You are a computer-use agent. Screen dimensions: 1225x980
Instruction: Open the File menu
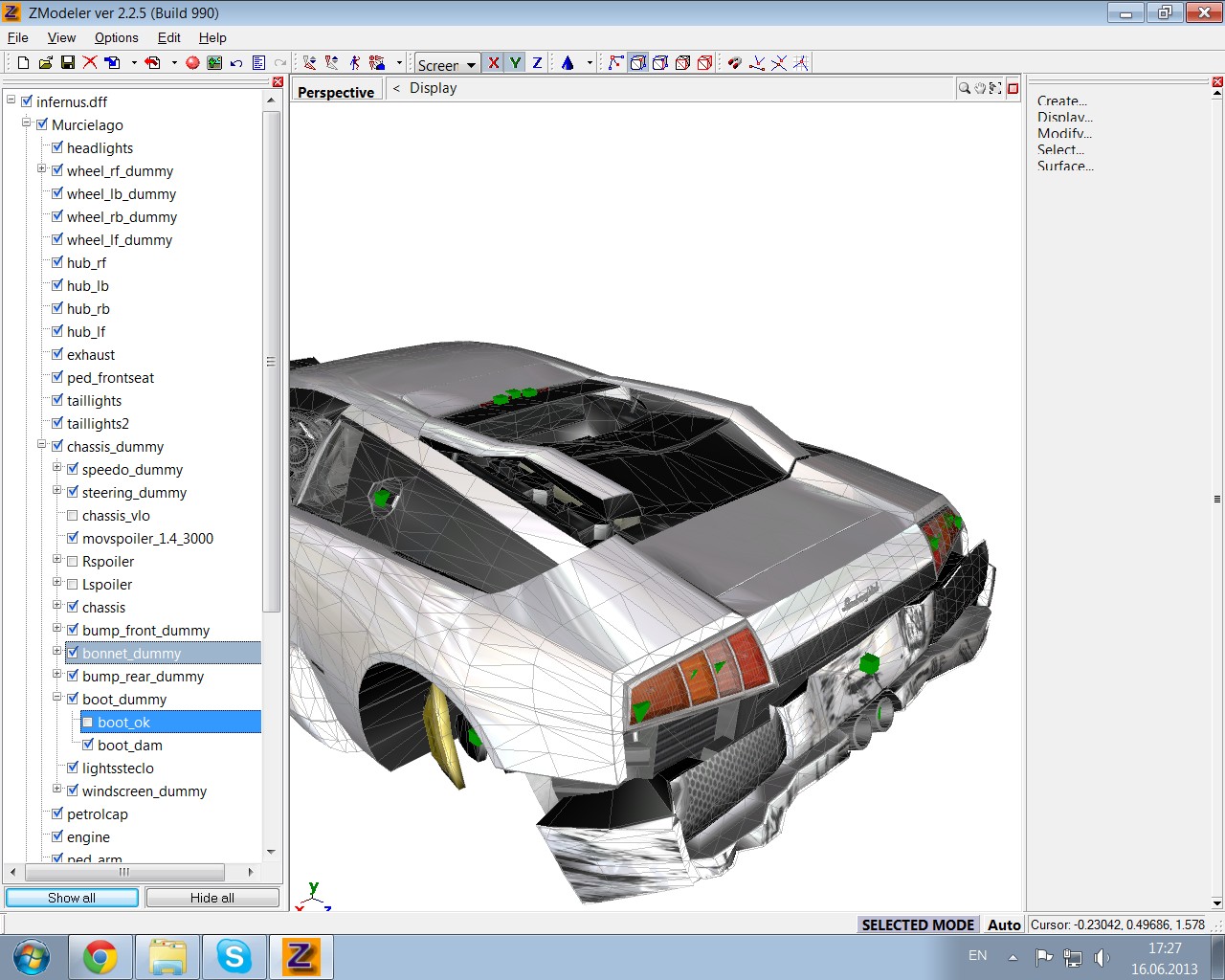pyautogui.click(x=18, y=37)
